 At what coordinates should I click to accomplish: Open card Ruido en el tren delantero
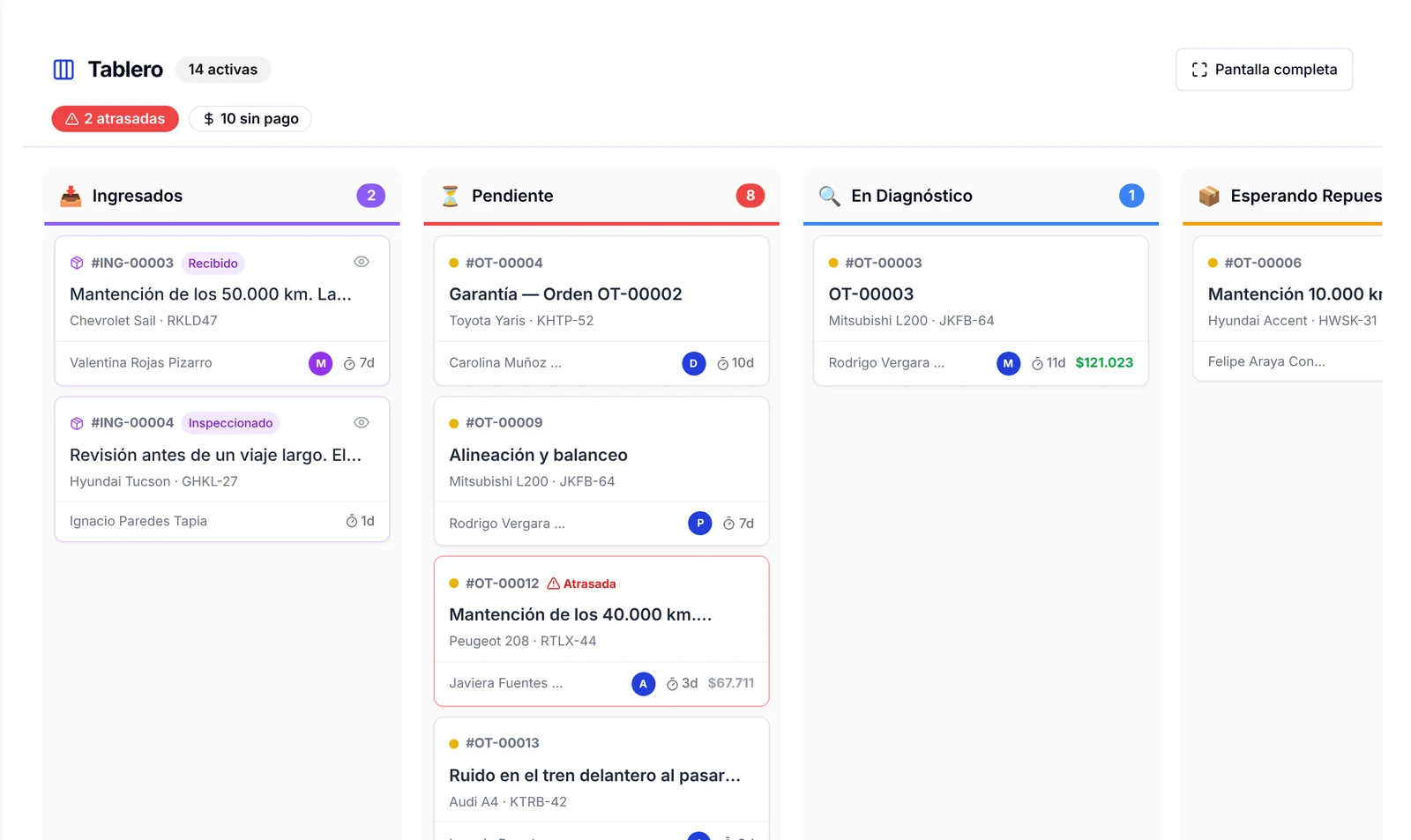pyautogui.click(x=601, y=779)
